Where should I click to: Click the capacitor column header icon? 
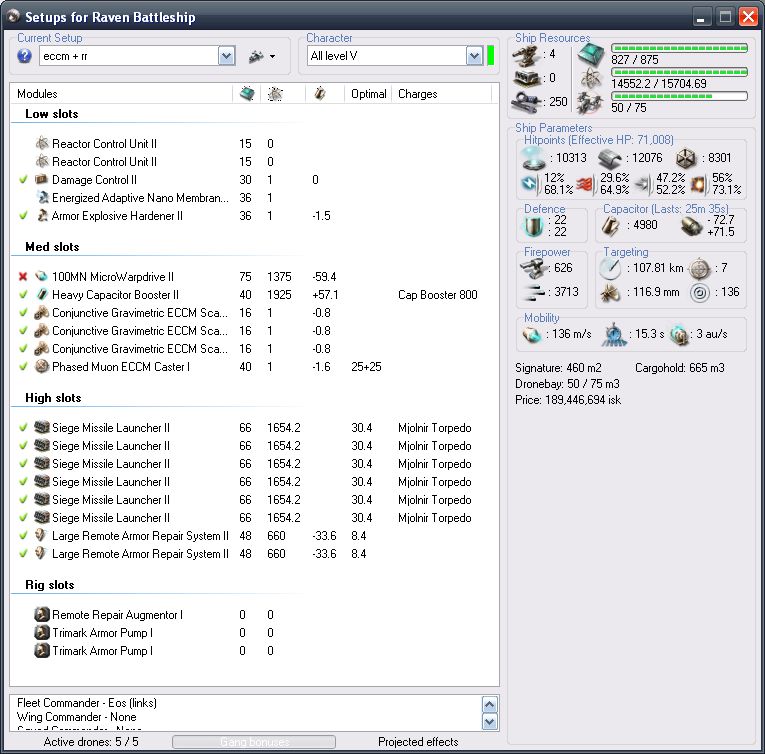(x=320, y=93)
